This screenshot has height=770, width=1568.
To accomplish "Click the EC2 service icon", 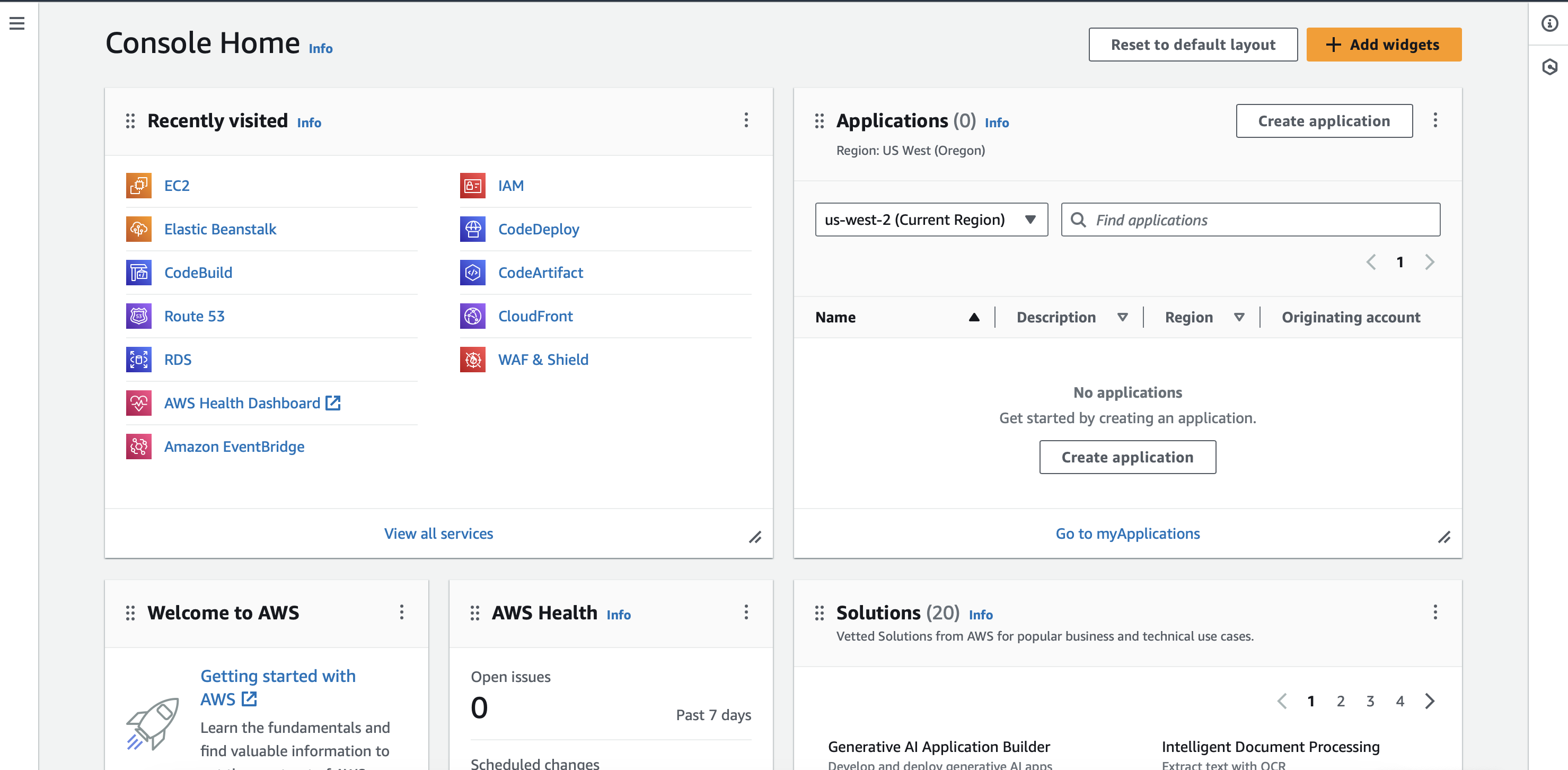I will (x=139, y=185).
